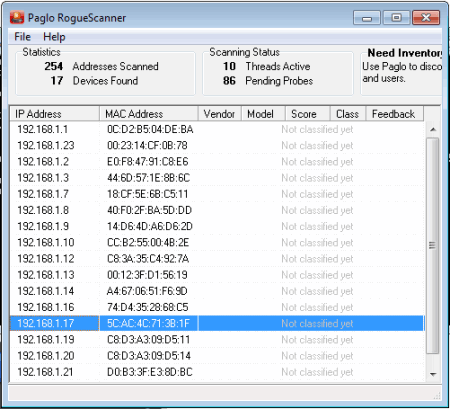Image resolution: width=450 pixels, height=409 pixels.
Task: Minimize the RogueScanner window
Action: [367, 18]
